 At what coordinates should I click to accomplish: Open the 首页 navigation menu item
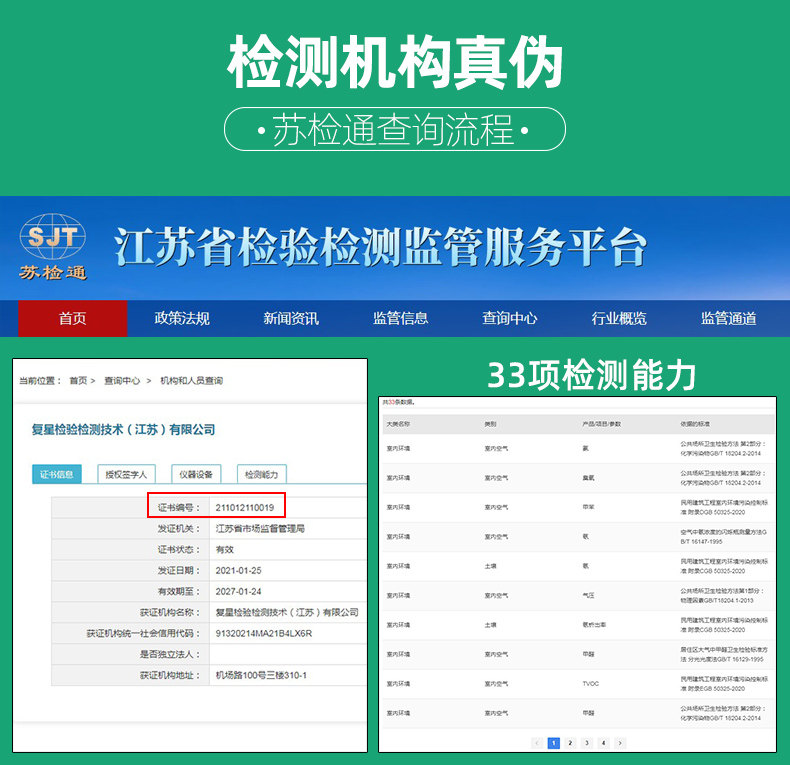coord(73,318)
